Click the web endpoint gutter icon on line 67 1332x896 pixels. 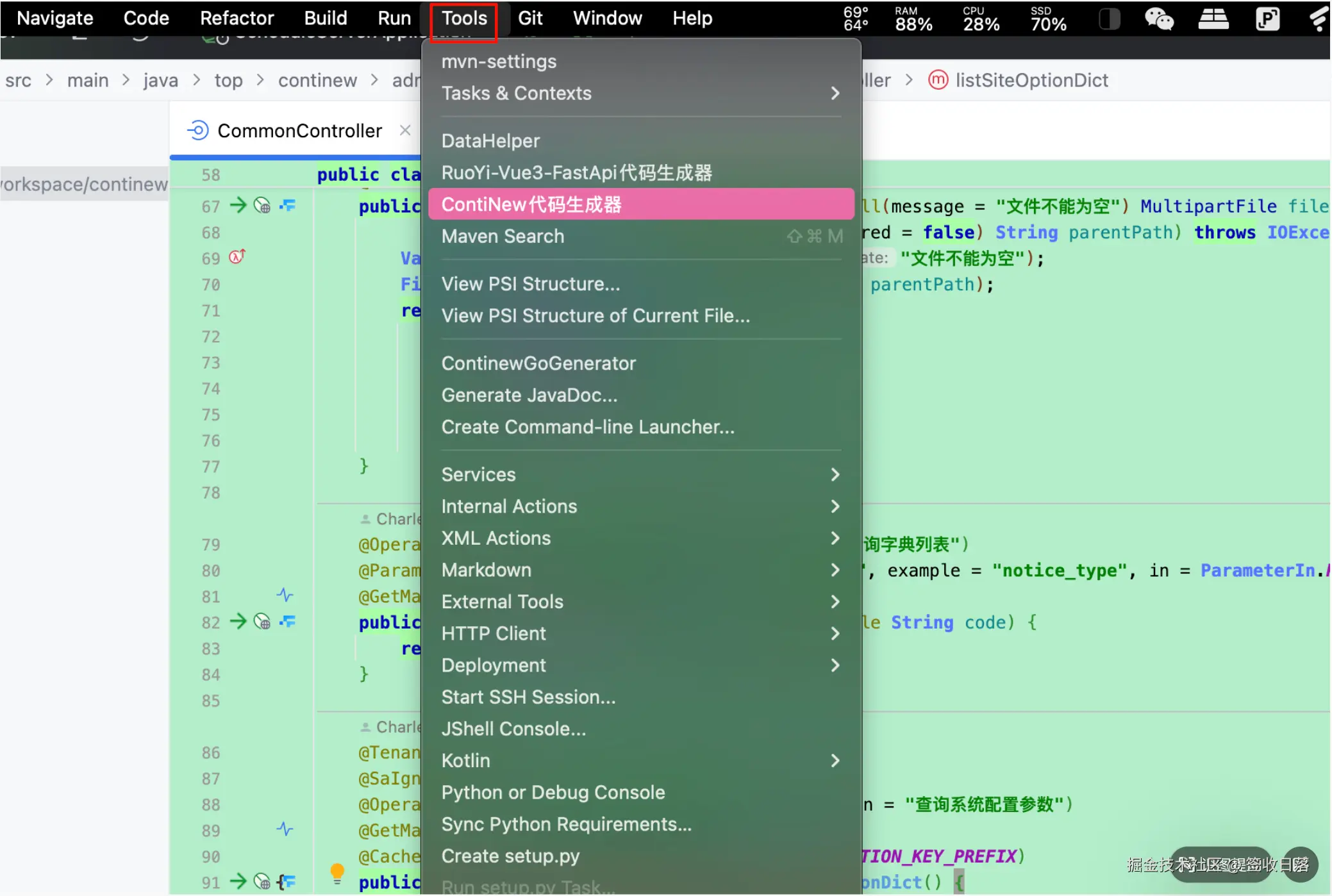262,205
